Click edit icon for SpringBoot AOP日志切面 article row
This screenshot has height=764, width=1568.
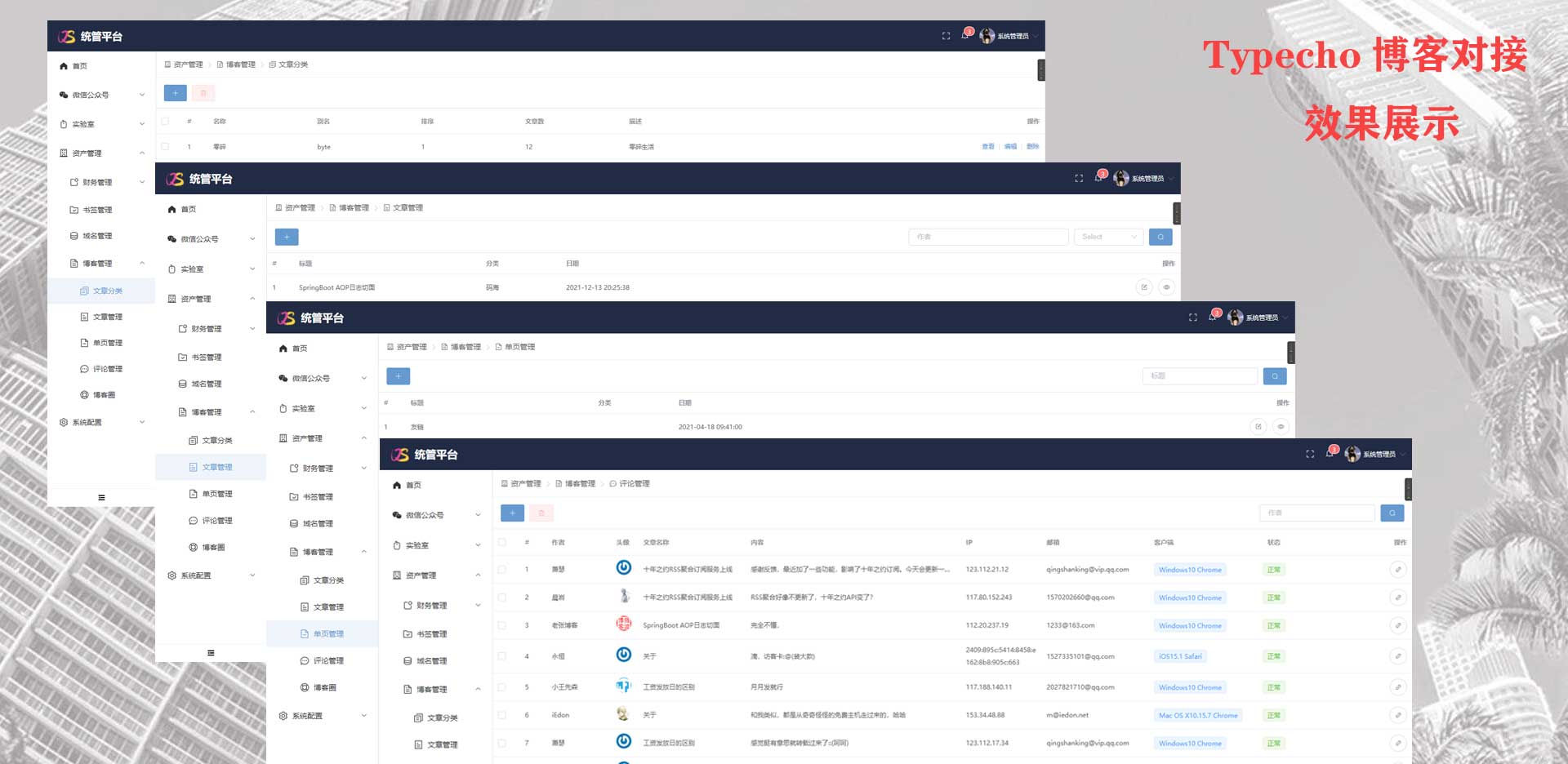point(1144,287)
